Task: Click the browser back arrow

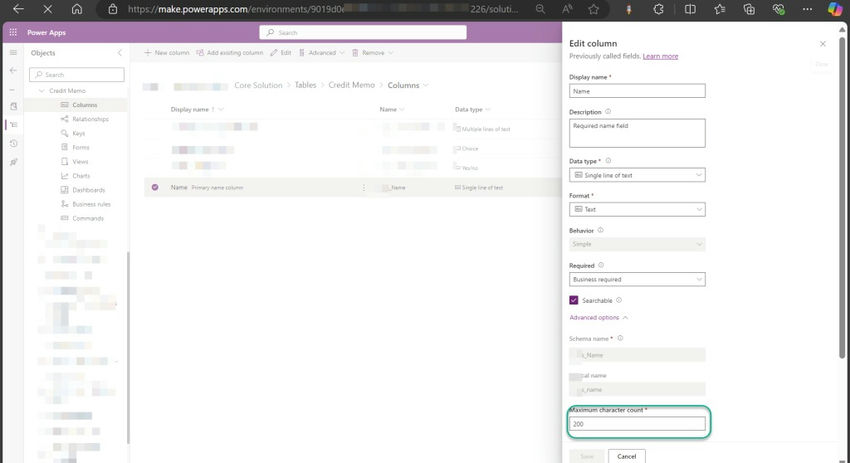Action: (x=18, y=9)
